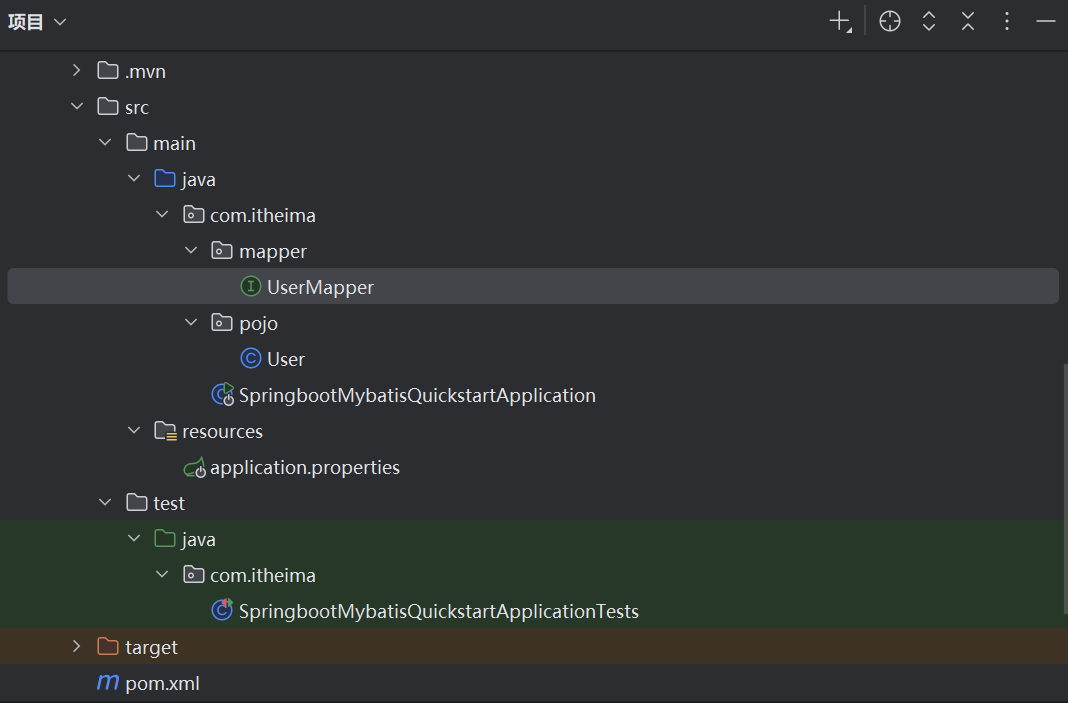Select the target folder label

(151, 648)
